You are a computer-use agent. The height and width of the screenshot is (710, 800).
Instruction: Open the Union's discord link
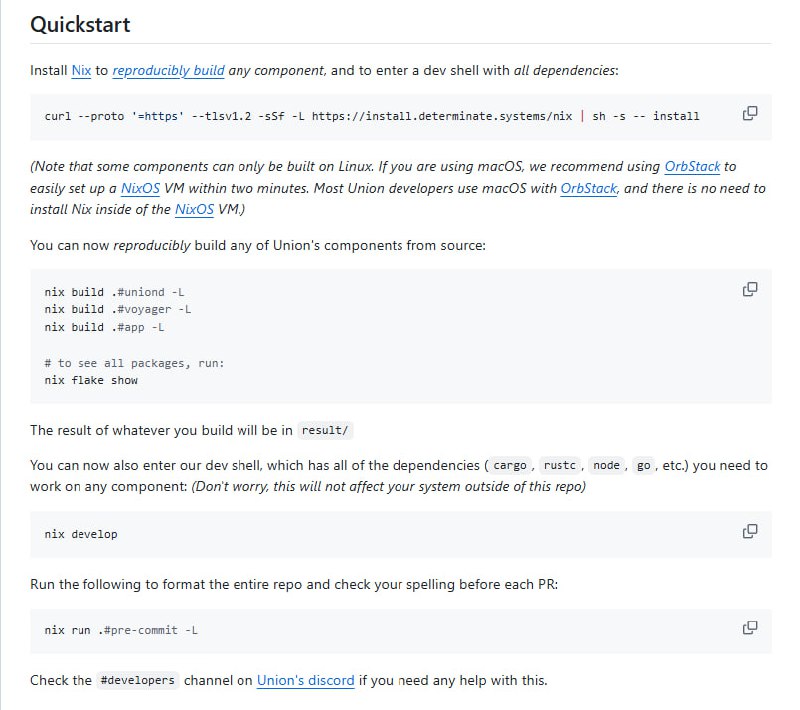tap(305, 680)
